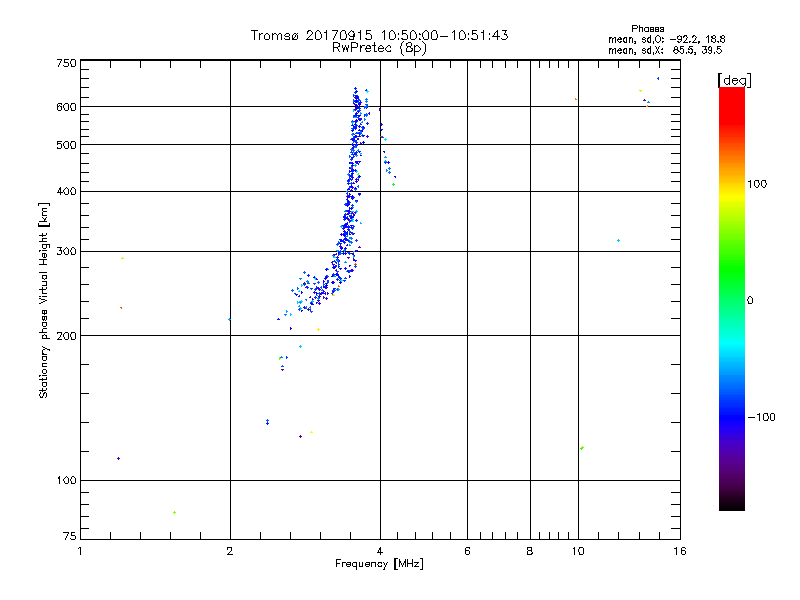Click the lone green point below 100 km
Image resolution: width=800 pixels, height=600 pixels.
(x=174, y=512)
